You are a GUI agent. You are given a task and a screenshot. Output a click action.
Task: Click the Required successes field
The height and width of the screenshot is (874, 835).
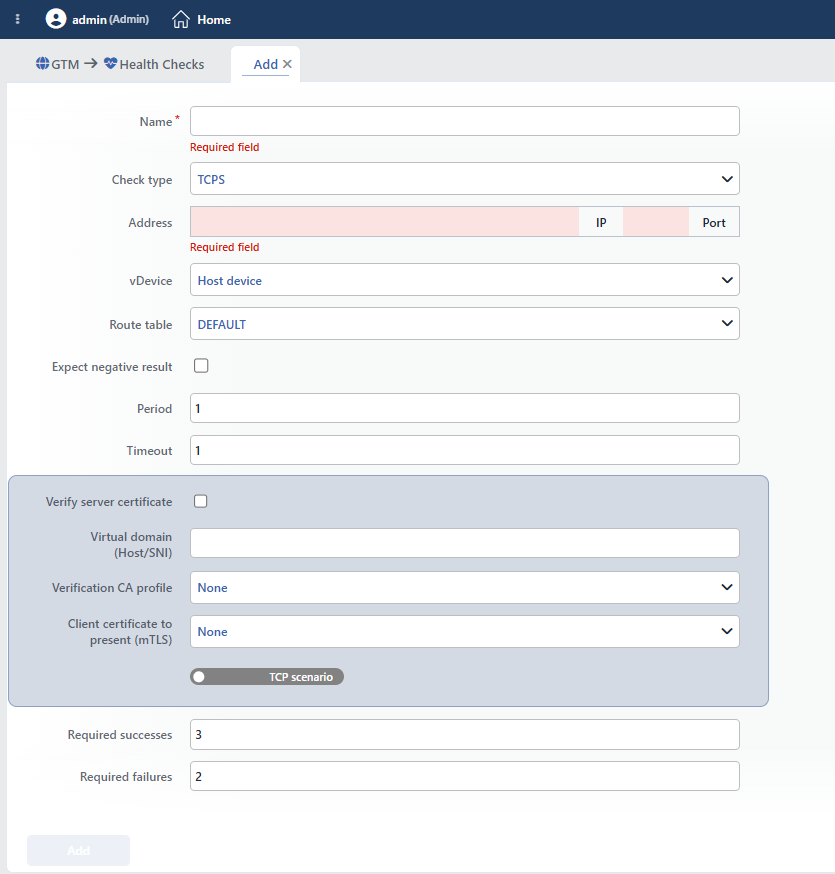(x=465, y=735)
